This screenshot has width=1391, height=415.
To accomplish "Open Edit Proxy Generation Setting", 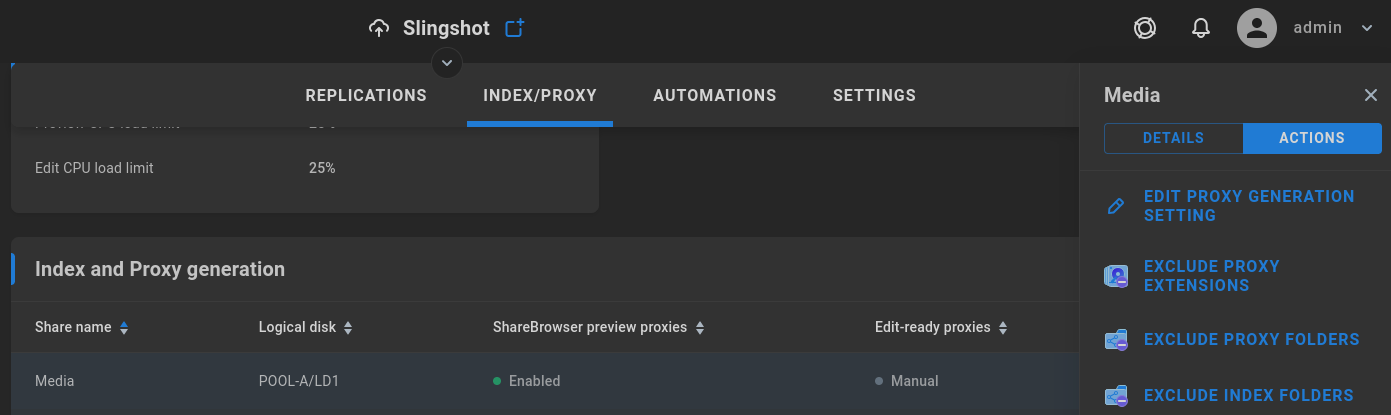I will (1249, 206).
